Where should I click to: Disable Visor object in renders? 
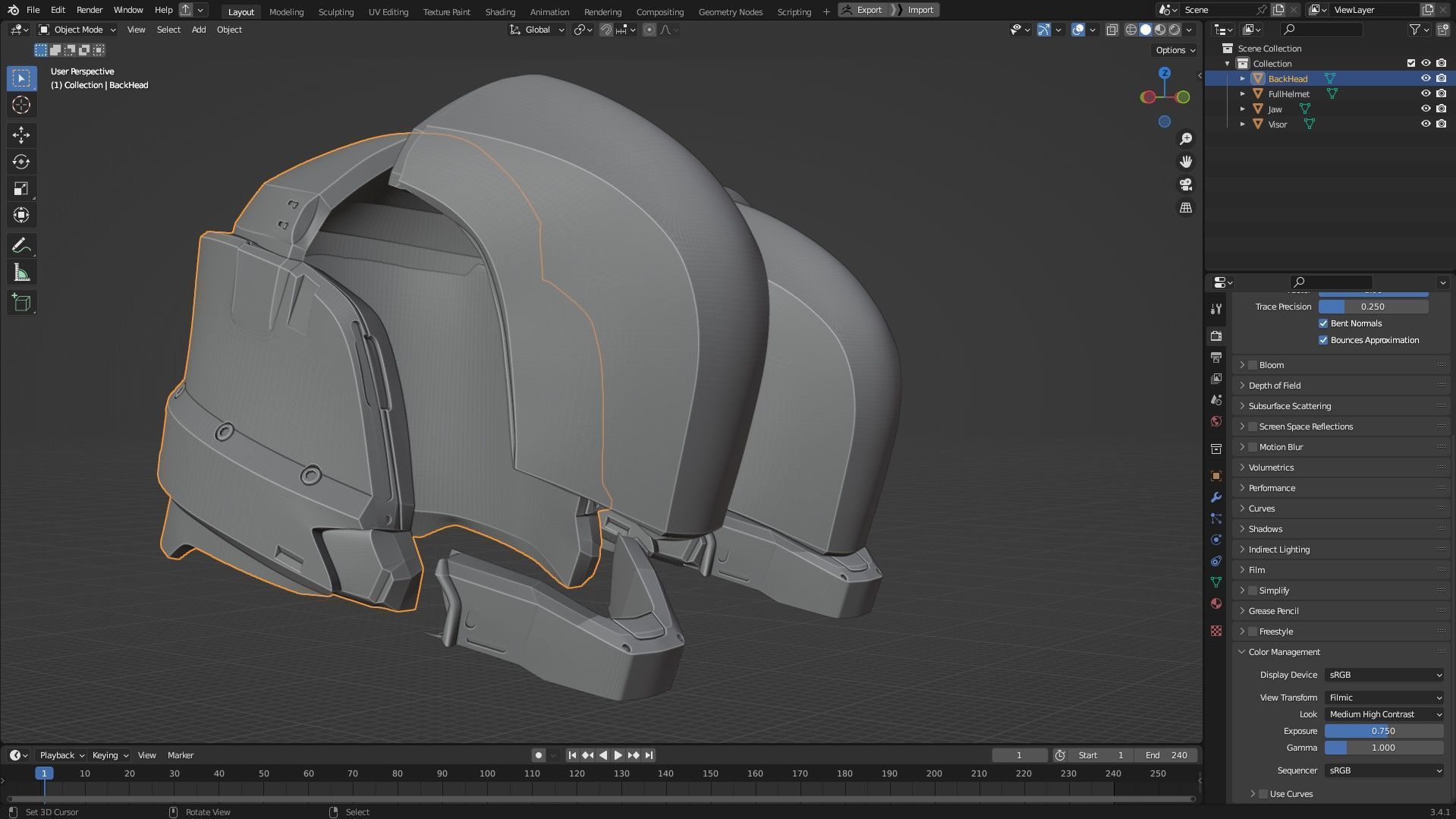pos(1441,124)
